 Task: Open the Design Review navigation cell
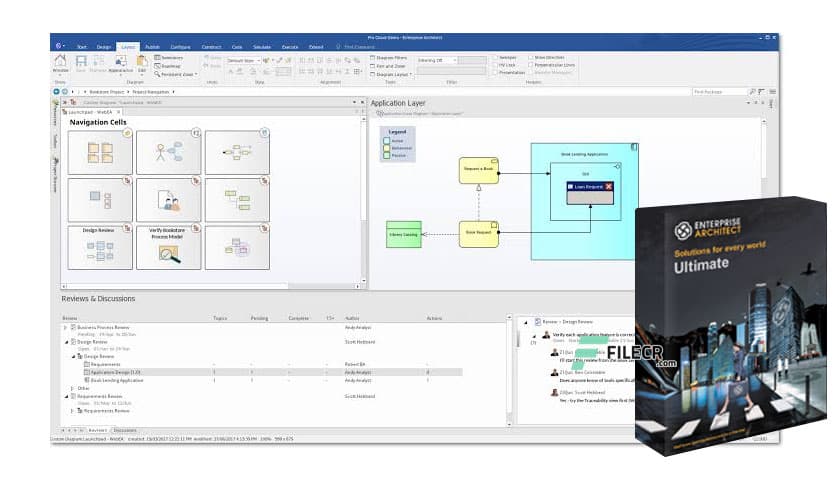click(100, 247)
